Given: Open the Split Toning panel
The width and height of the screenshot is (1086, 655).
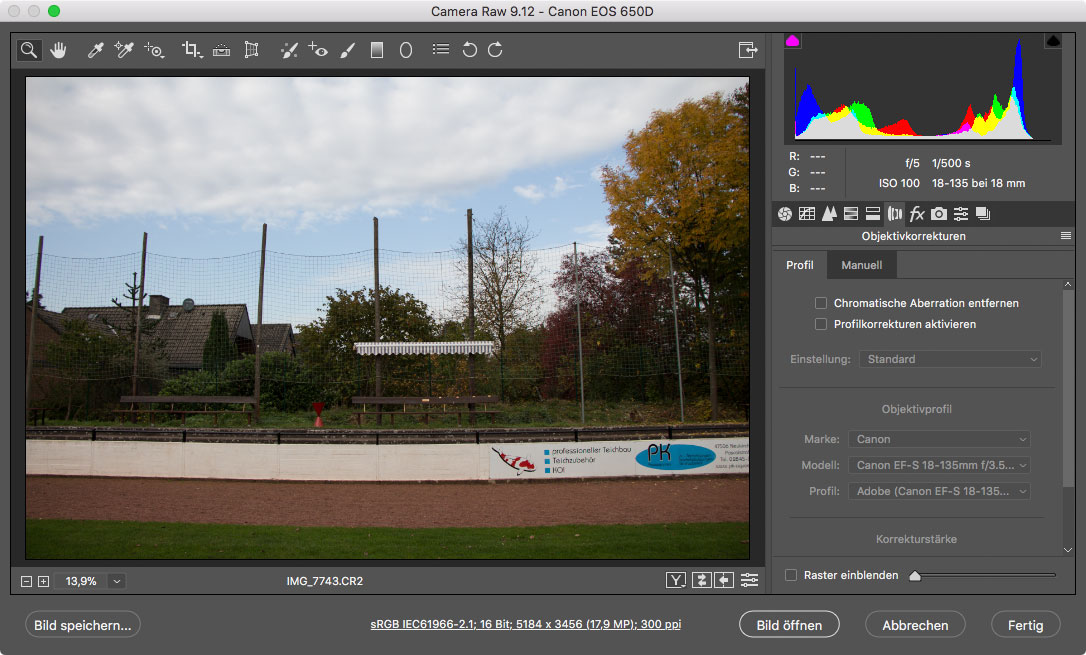Looking at the screenshot, I should tap(873, 214).
